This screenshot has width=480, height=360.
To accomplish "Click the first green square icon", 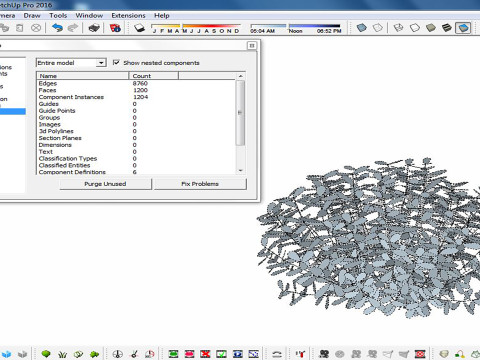I will [173, 354].
